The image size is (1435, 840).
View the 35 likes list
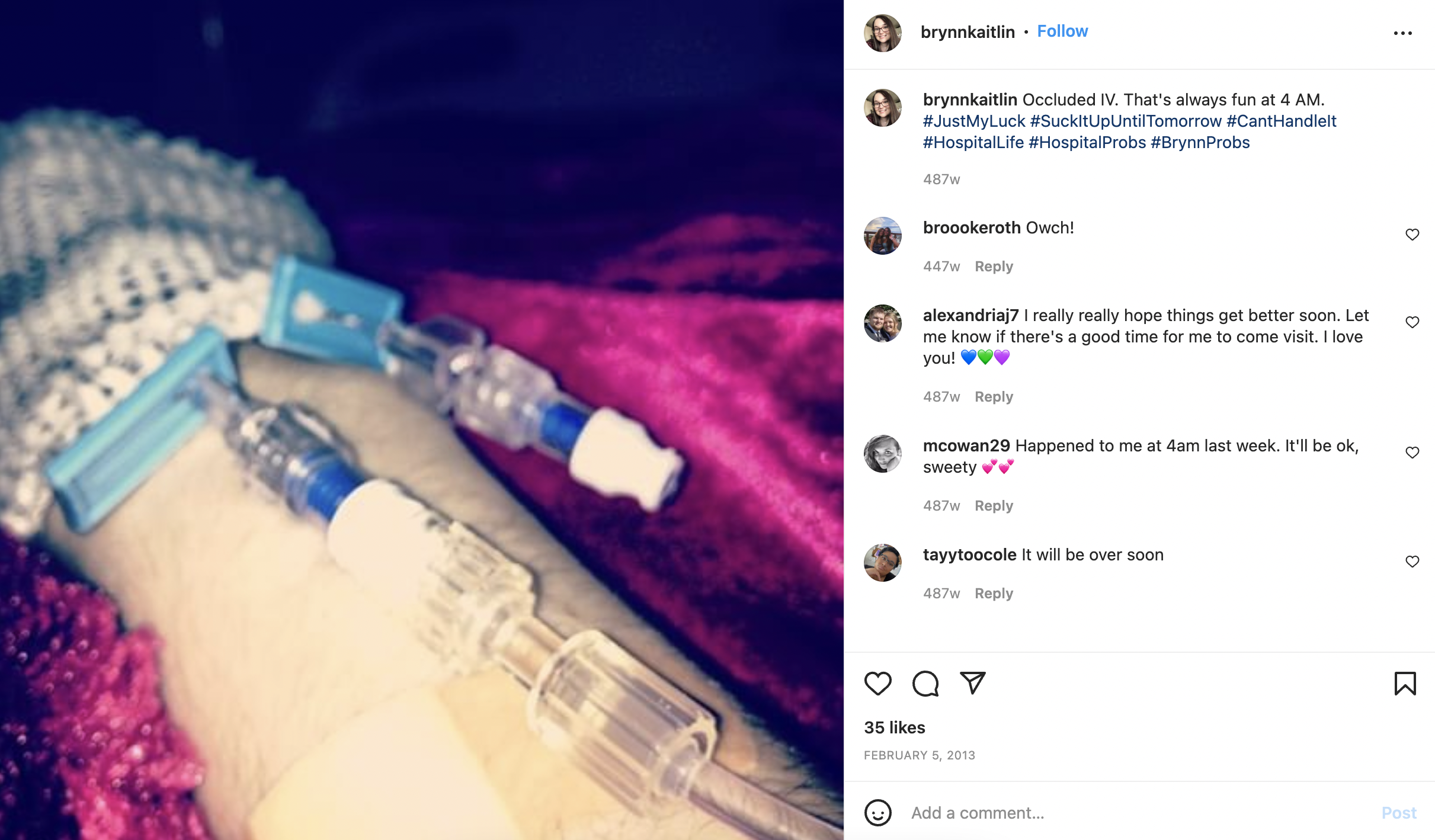point(895,727)
